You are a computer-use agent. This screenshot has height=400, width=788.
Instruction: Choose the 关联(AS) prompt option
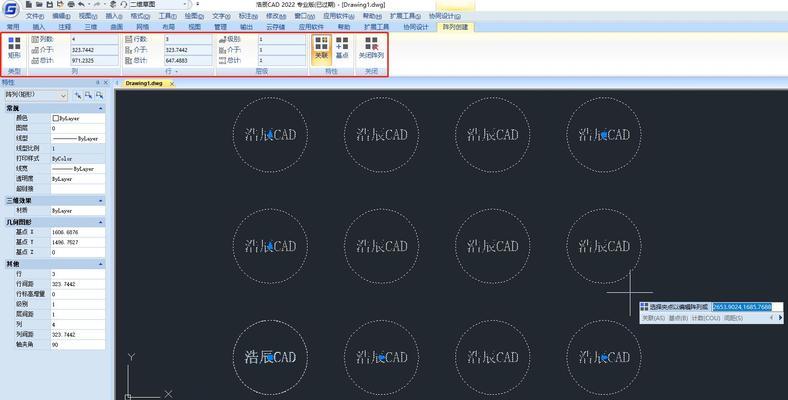pos(653,318)
